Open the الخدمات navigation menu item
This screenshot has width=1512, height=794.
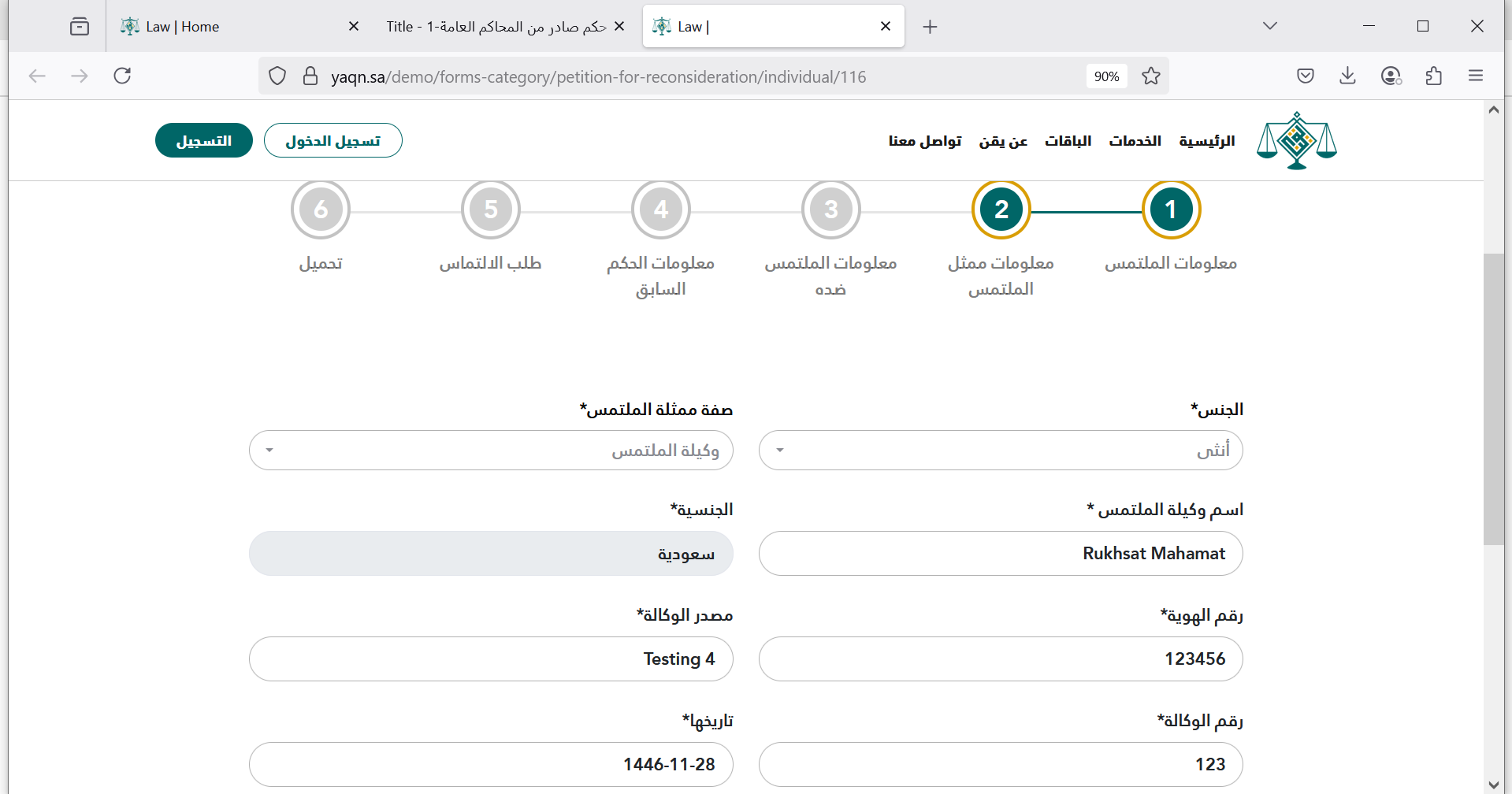(1135, 141)
